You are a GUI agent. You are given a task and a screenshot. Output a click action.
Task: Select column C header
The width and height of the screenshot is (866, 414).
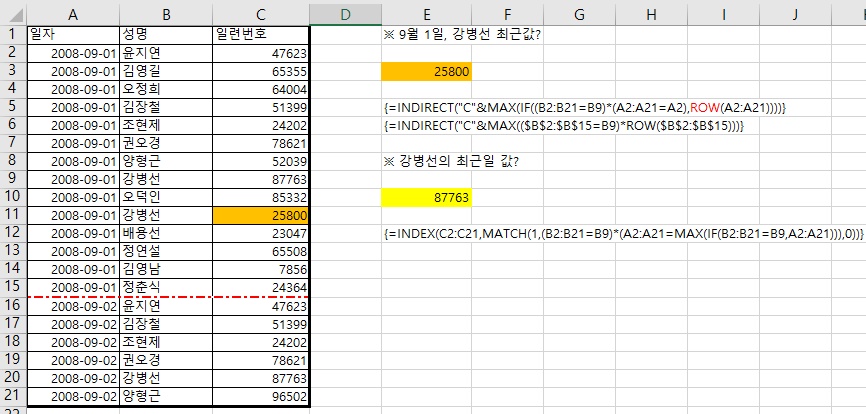[261, 15]
